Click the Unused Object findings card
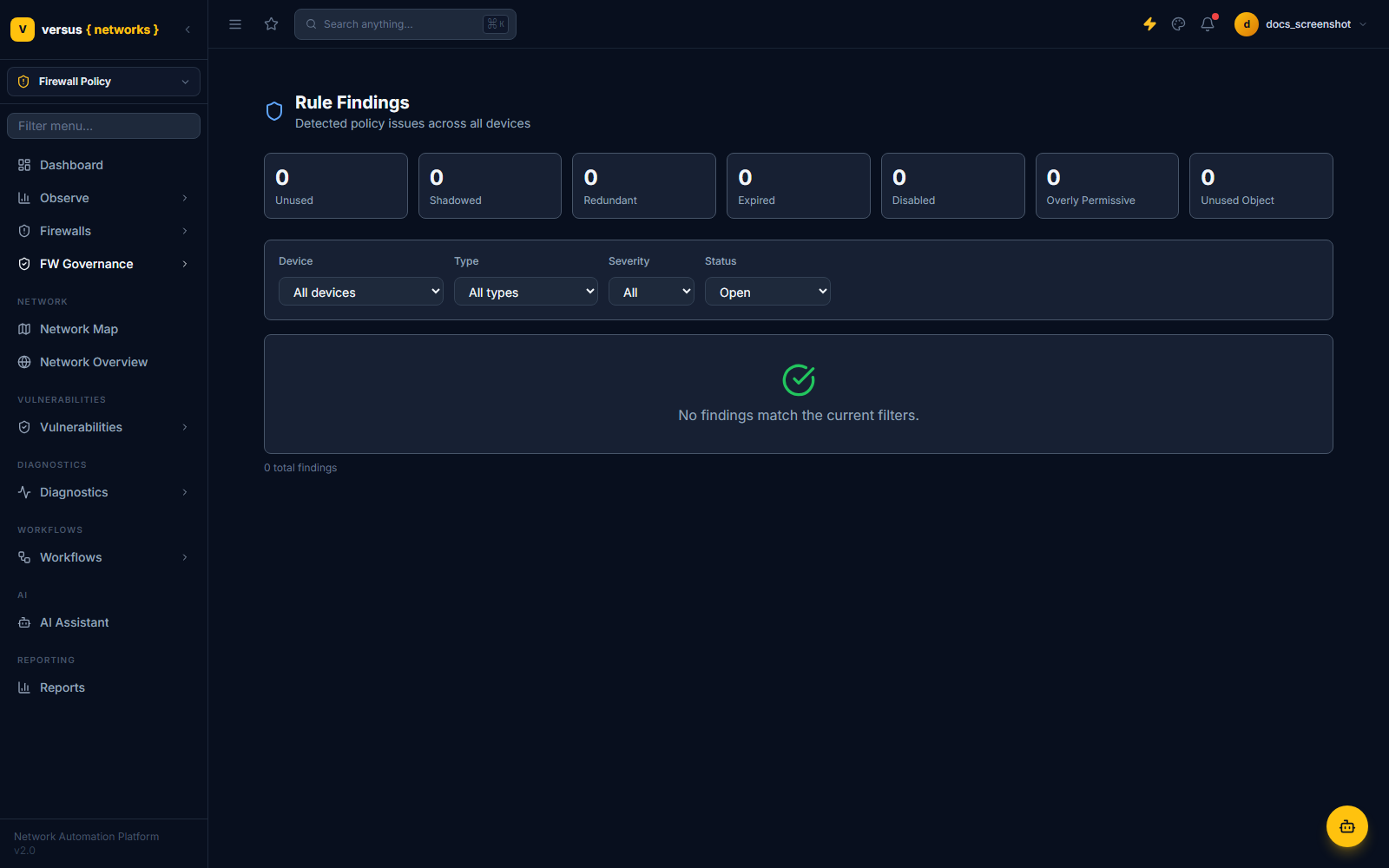The width and height of the screenshot is (1389, 868). click(1261, 186)
